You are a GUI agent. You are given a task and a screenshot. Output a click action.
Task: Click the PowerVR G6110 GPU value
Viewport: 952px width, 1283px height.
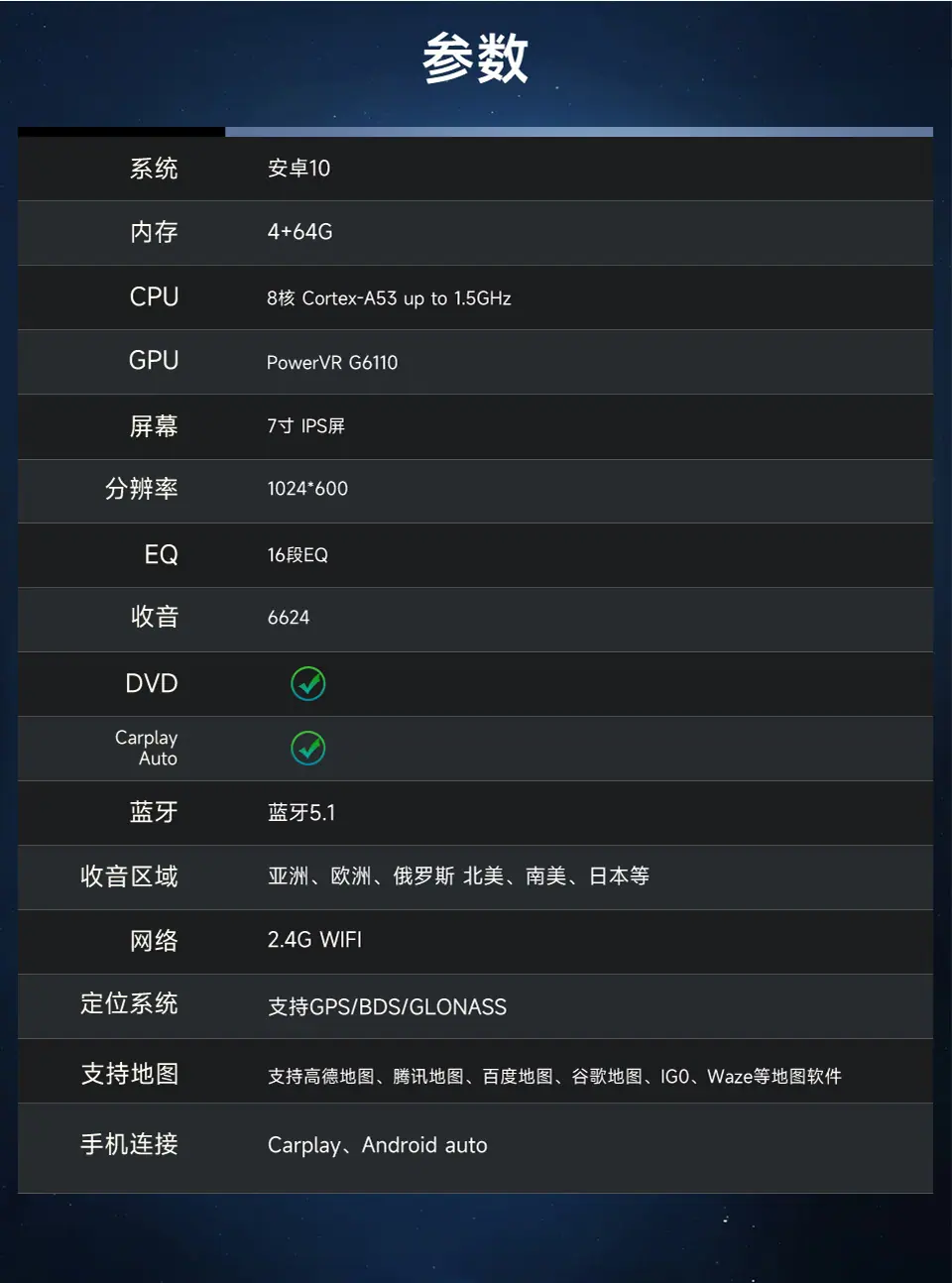click(x=332, y=363)
